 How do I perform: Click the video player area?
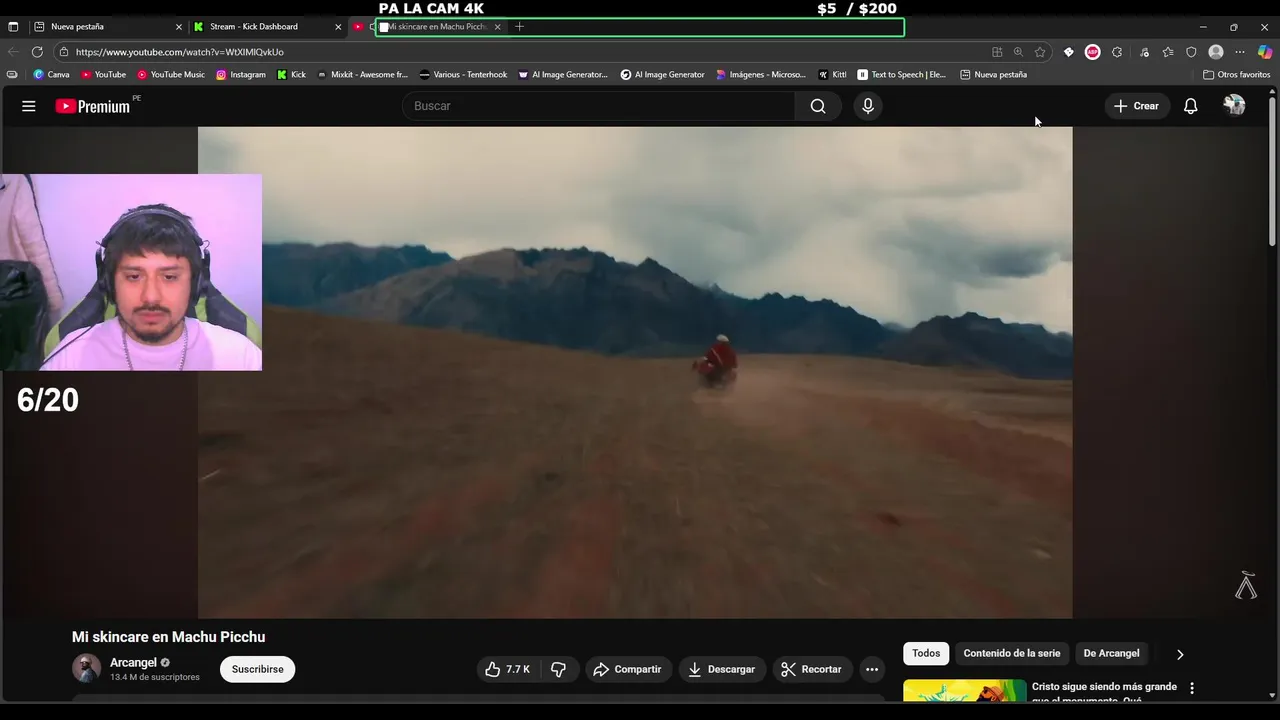[635, 372]
